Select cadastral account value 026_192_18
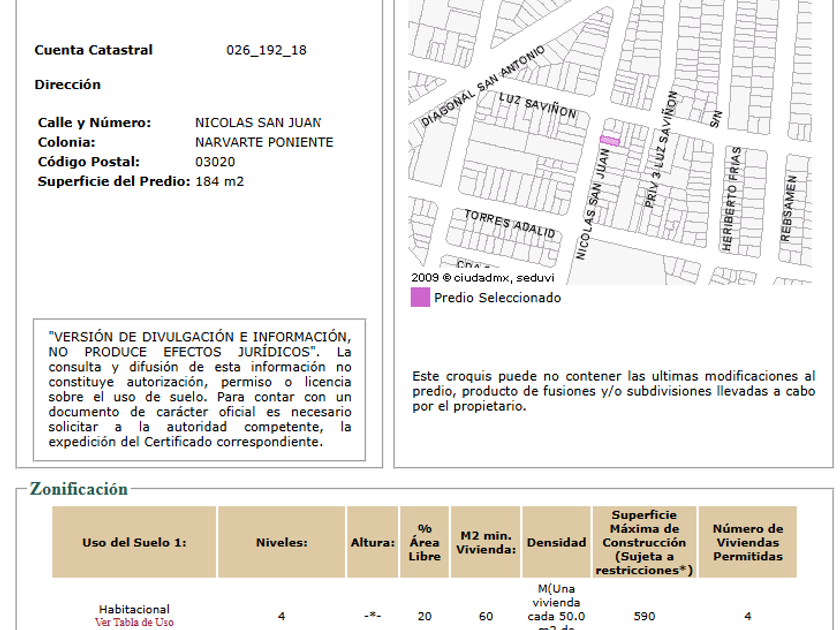Viewport: 840px width, 630px height. (266, 50)
